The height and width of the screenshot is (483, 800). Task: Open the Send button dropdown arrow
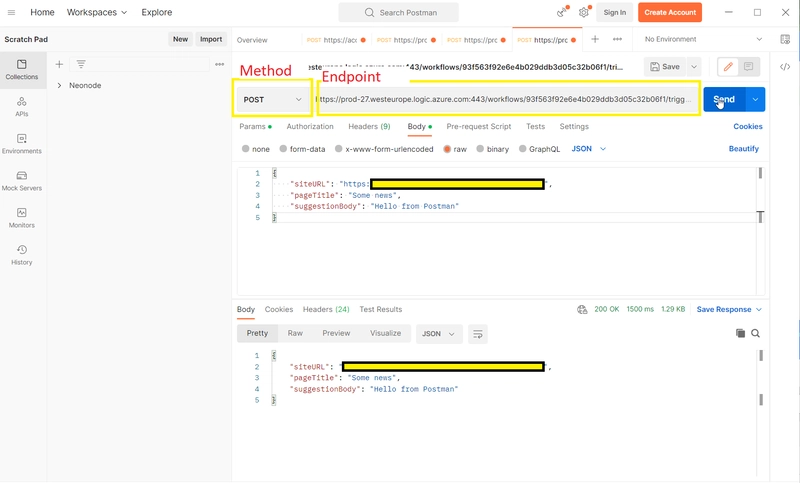(755, 99)
